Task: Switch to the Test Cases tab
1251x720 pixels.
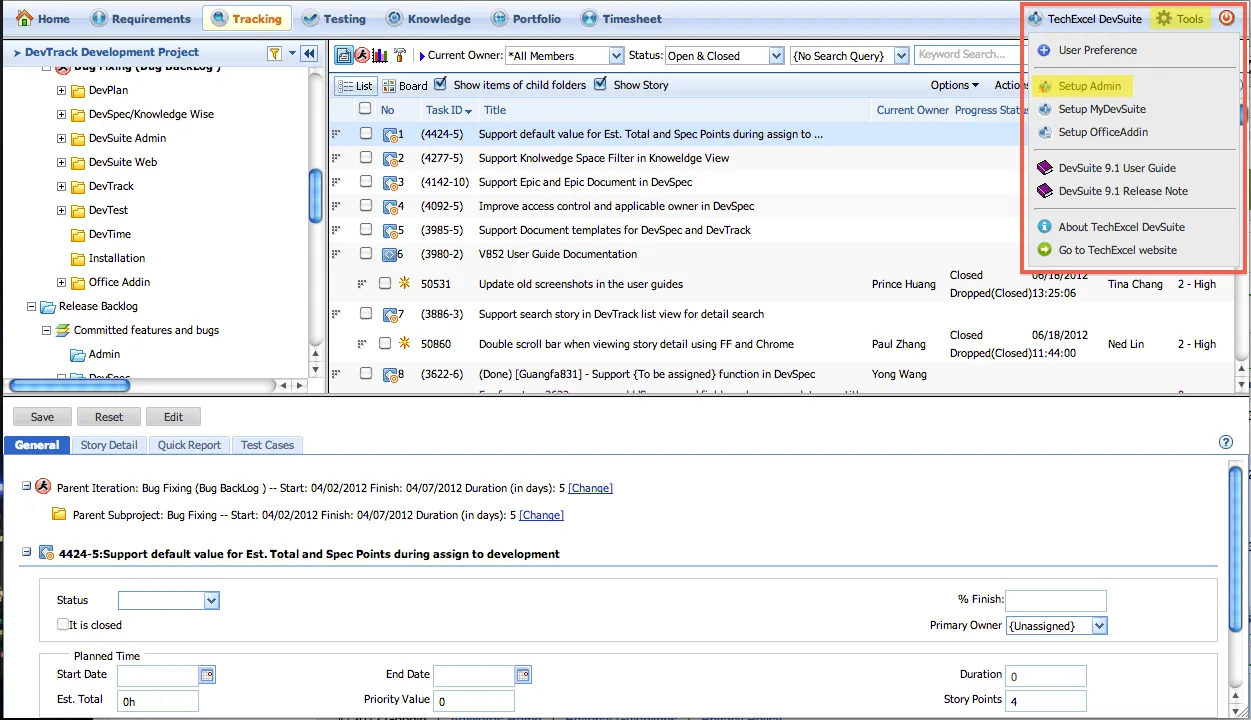Action: [267, 445]
